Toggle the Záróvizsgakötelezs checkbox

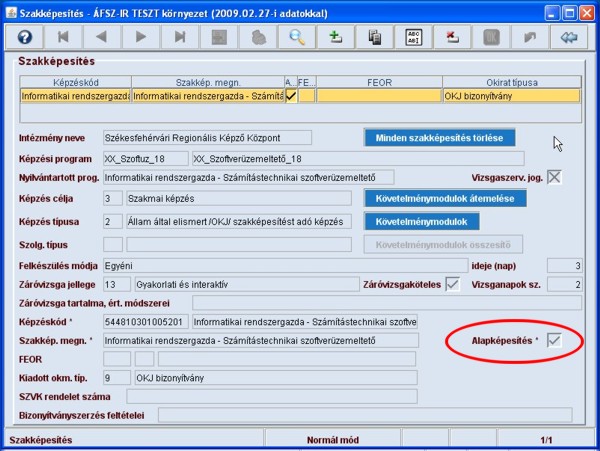(x=453, y=285)
